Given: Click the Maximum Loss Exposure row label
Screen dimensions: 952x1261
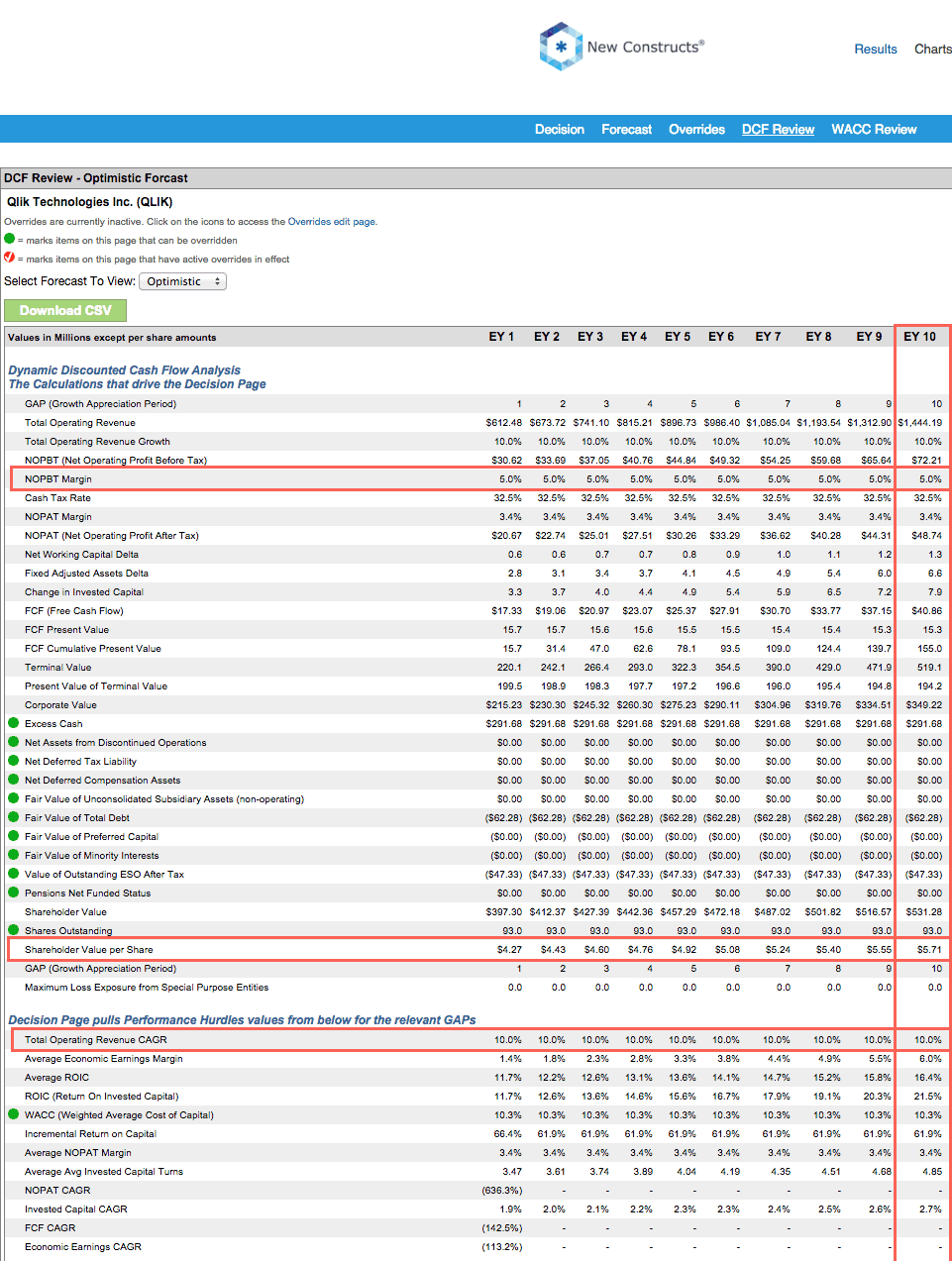Looking at the screenshot, I should [147, 988].
